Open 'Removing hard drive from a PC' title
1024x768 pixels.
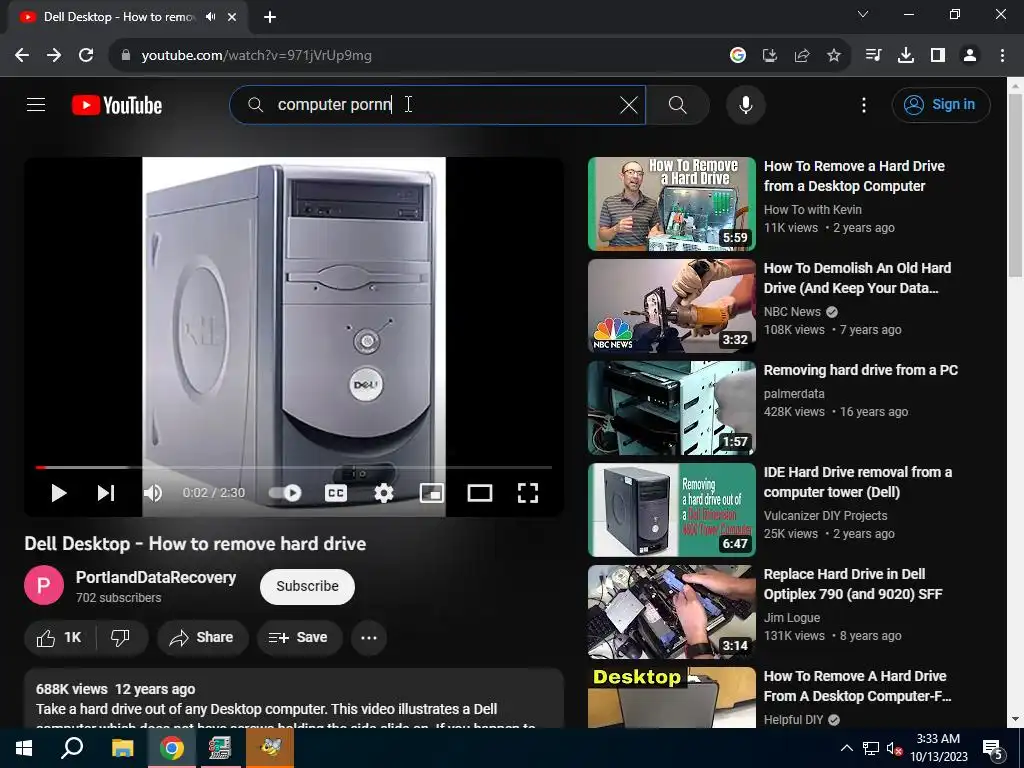click(861, 370)
